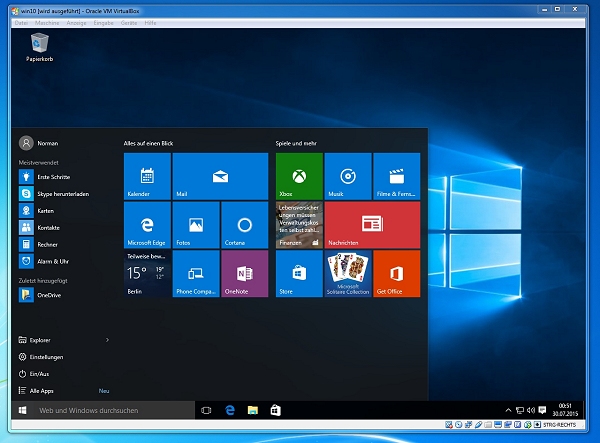Show Alle Apps list
This screenshot has width=600, height=443.
tap(36, 391)
